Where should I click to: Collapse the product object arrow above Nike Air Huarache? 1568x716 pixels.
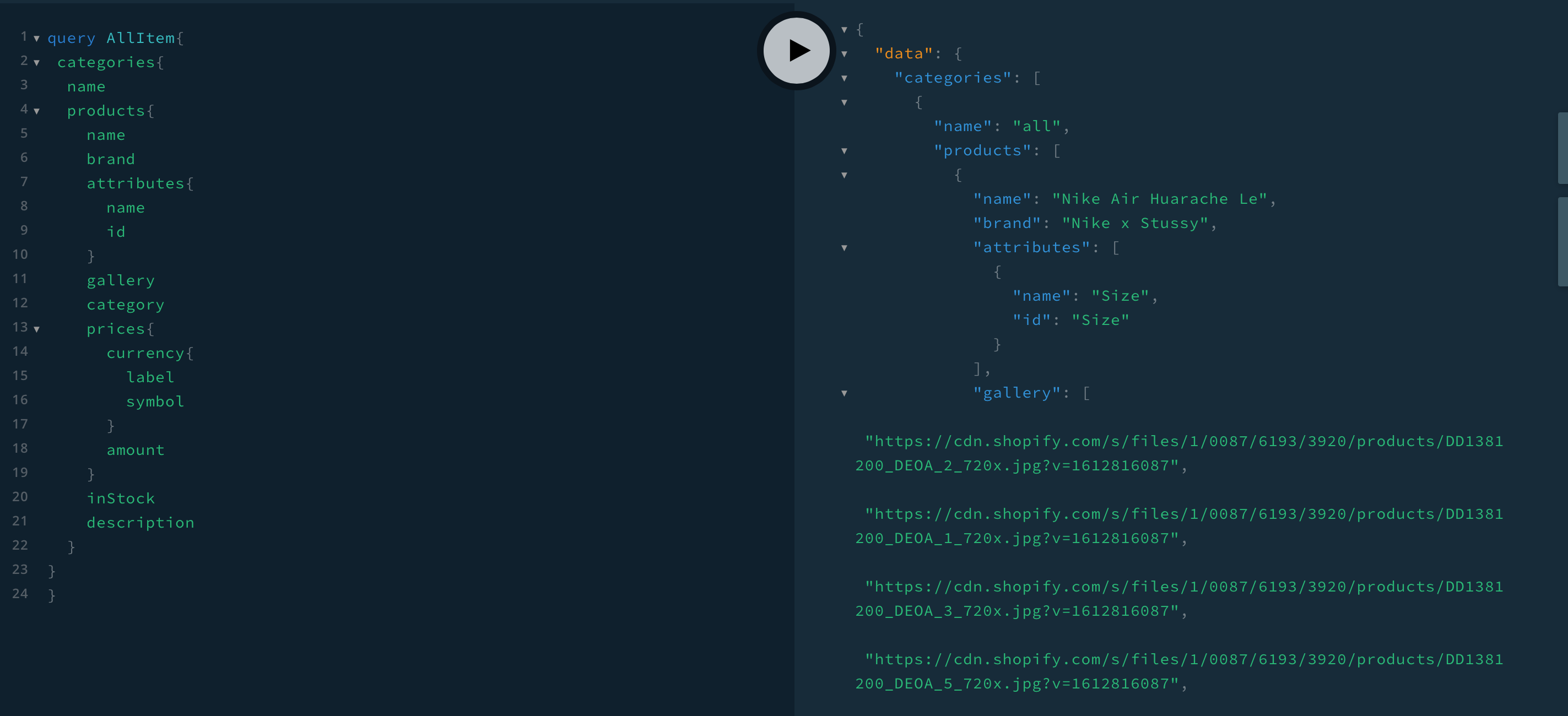tap(844, 175)
